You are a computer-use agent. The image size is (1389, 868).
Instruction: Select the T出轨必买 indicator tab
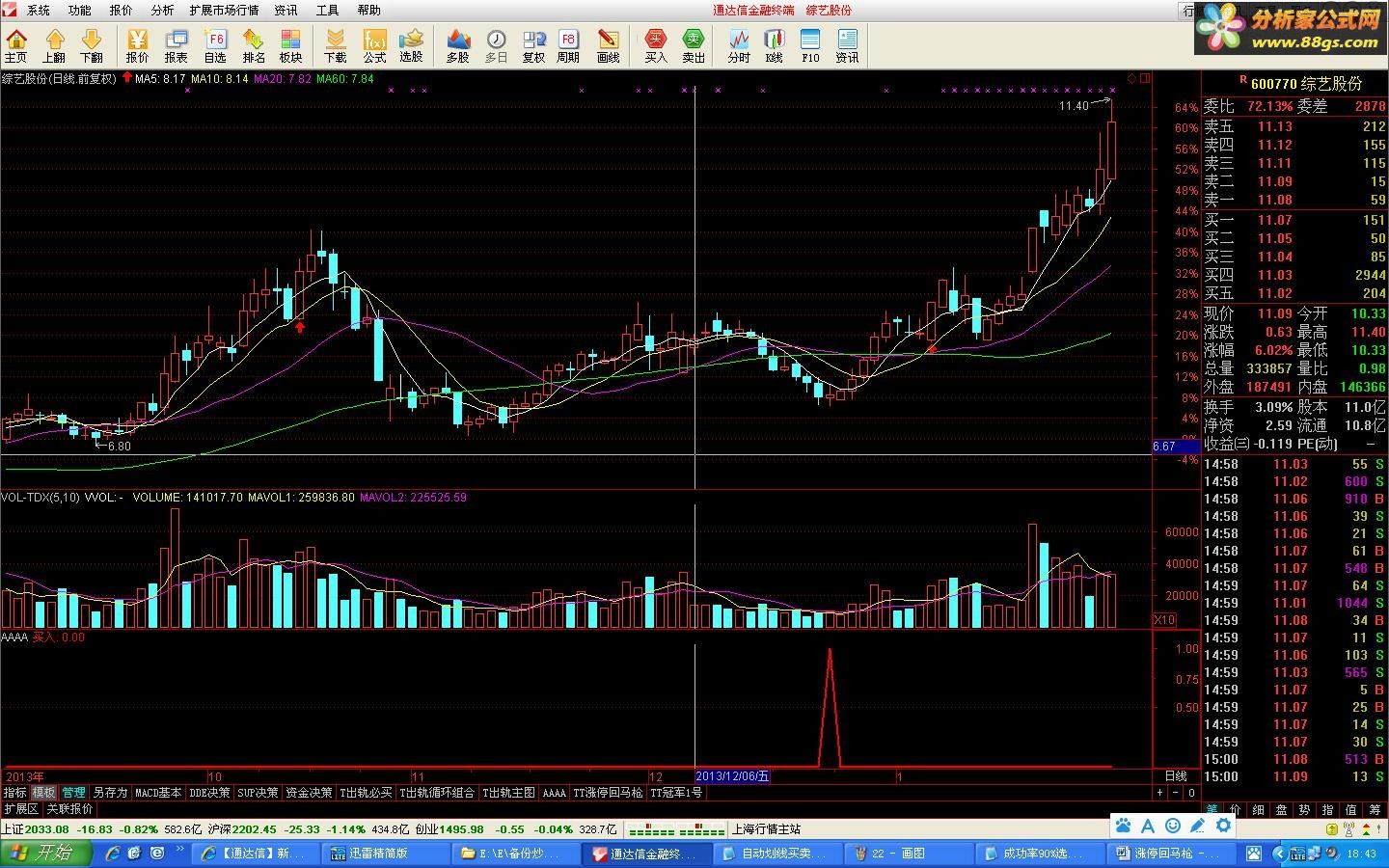pos(366,792)
